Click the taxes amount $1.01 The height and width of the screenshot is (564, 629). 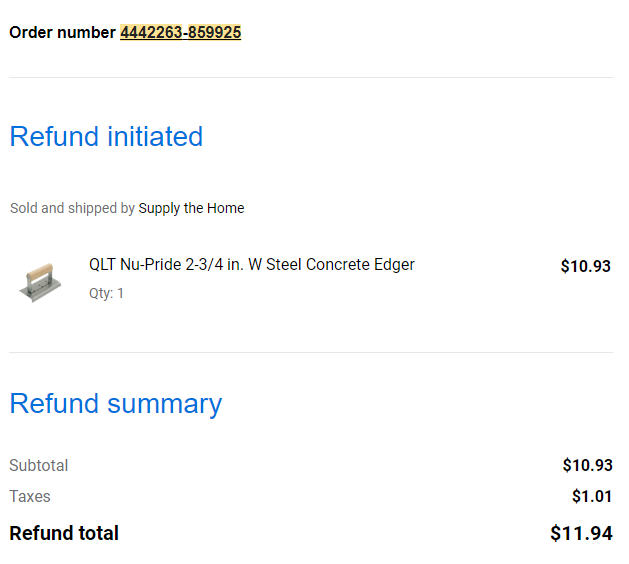point(592,497)
